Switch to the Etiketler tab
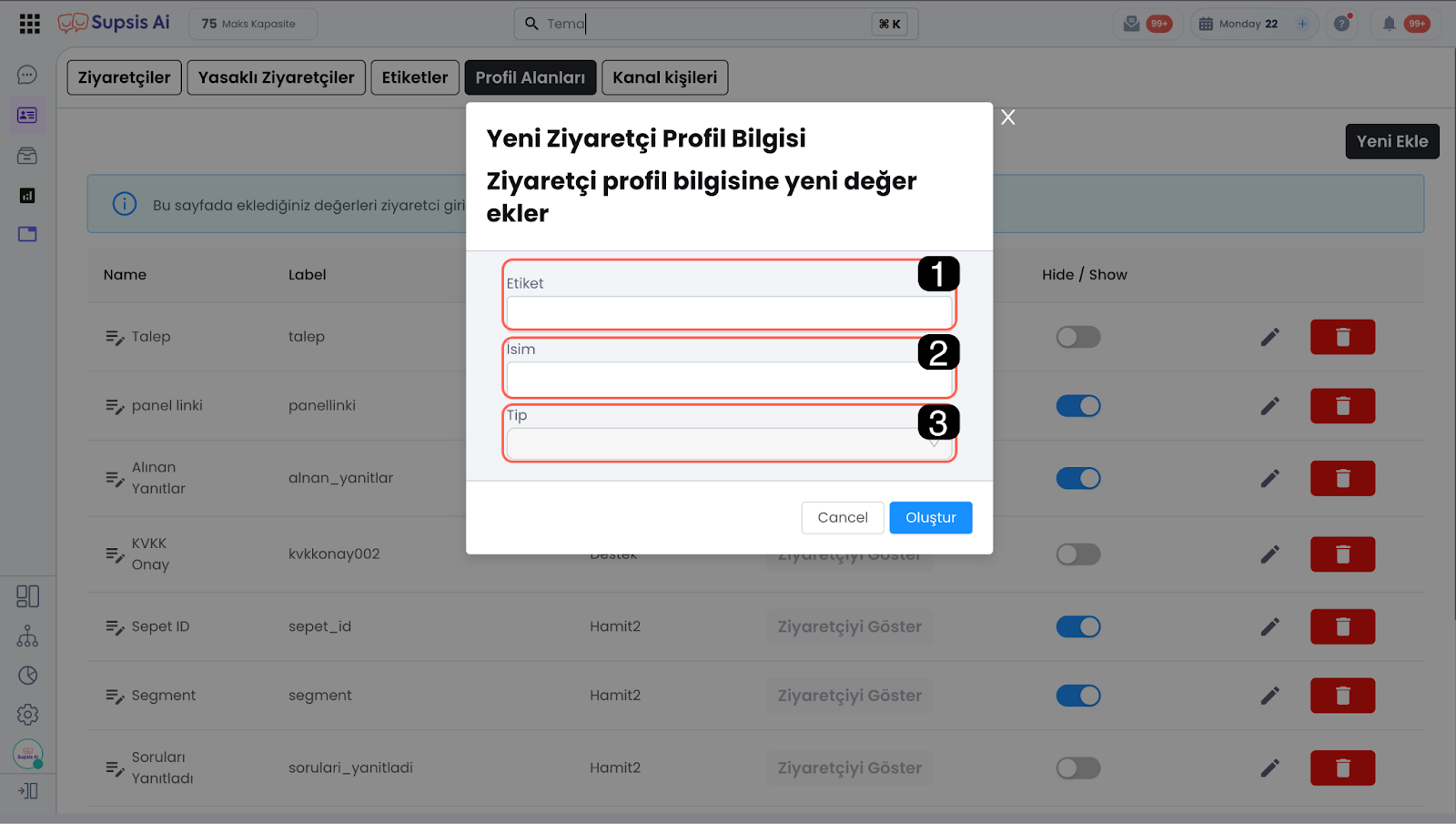1456x824 pixels. (415, 77)
